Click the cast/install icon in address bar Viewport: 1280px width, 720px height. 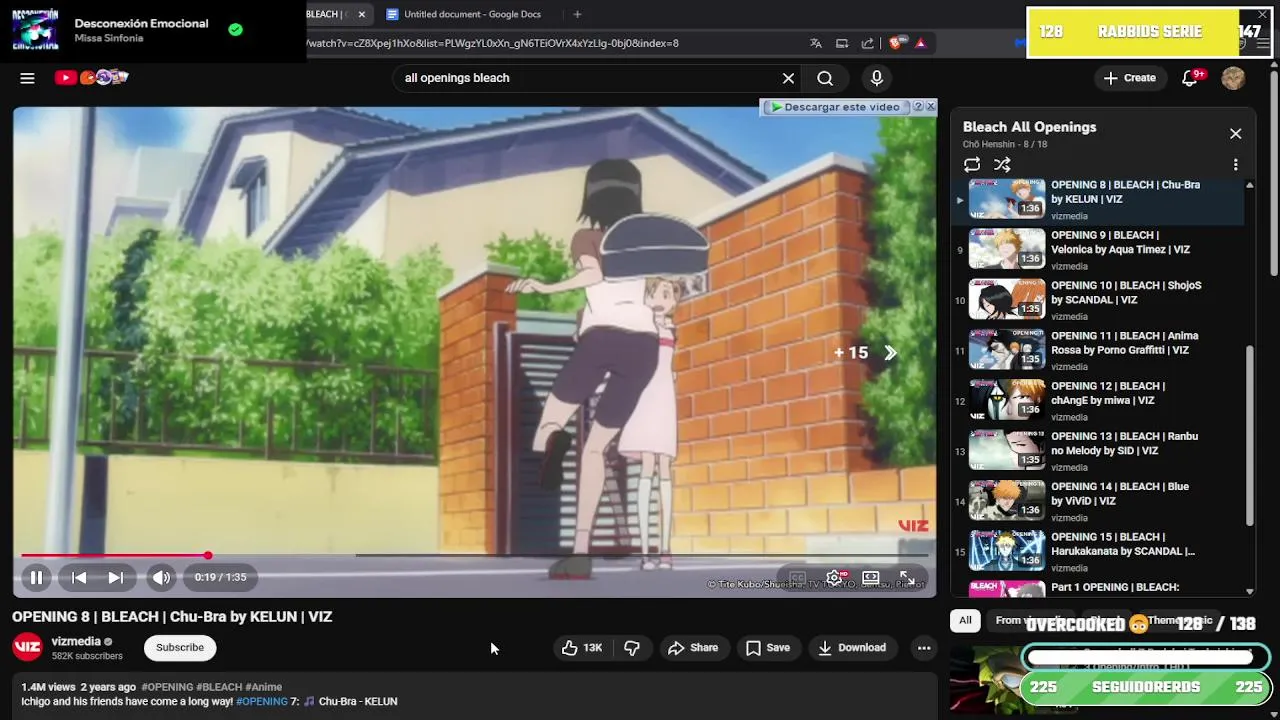tap(842, 43)
